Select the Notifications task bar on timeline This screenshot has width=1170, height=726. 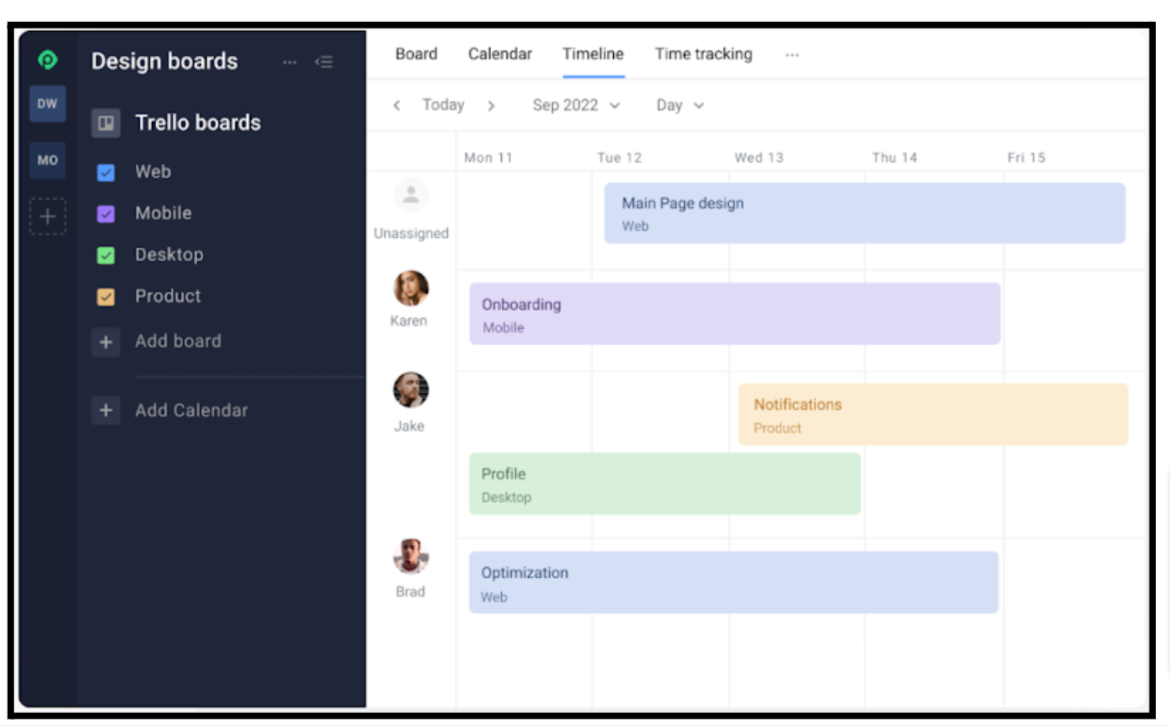point(932,415)
